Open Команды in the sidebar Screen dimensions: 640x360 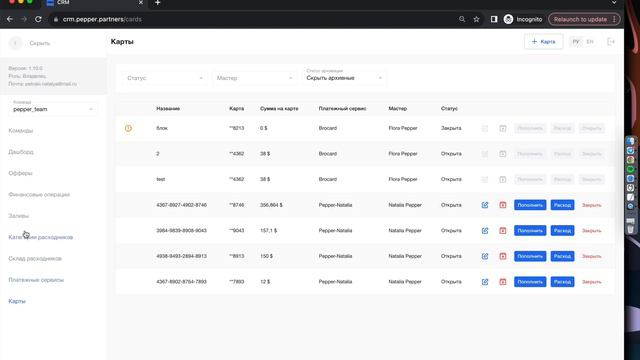[x=21, y=131]
